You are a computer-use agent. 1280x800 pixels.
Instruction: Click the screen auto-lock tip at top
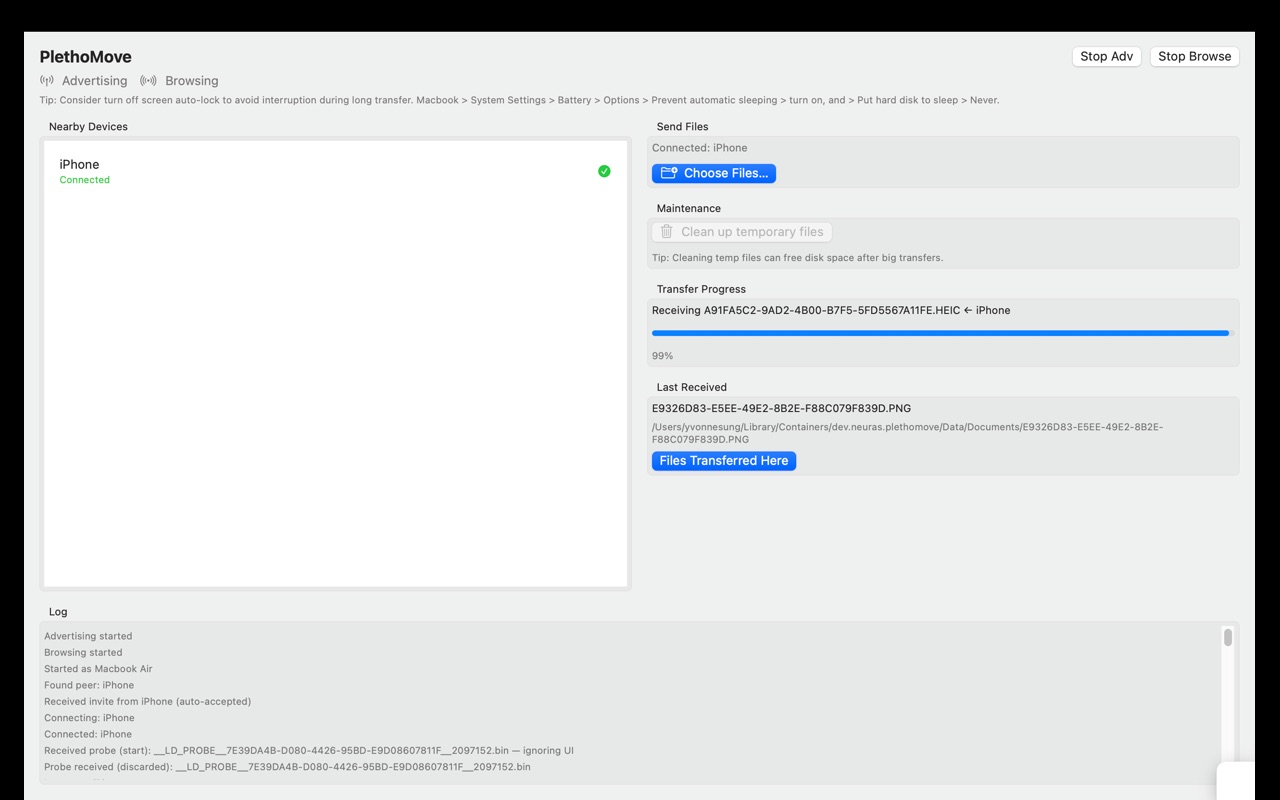(x=519, y=100)
